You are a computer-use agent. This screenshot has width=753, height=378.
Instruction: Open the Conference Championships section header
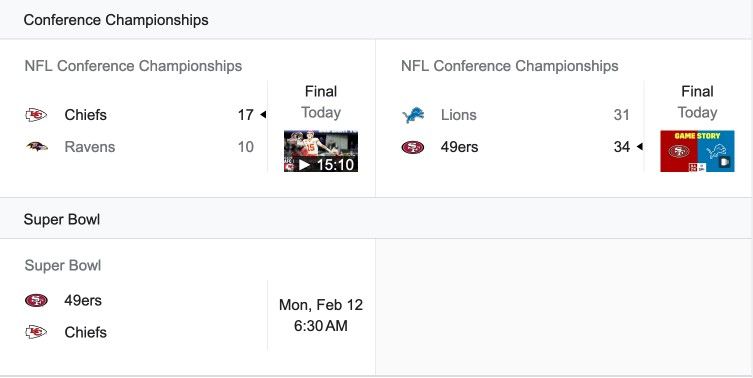116,20
